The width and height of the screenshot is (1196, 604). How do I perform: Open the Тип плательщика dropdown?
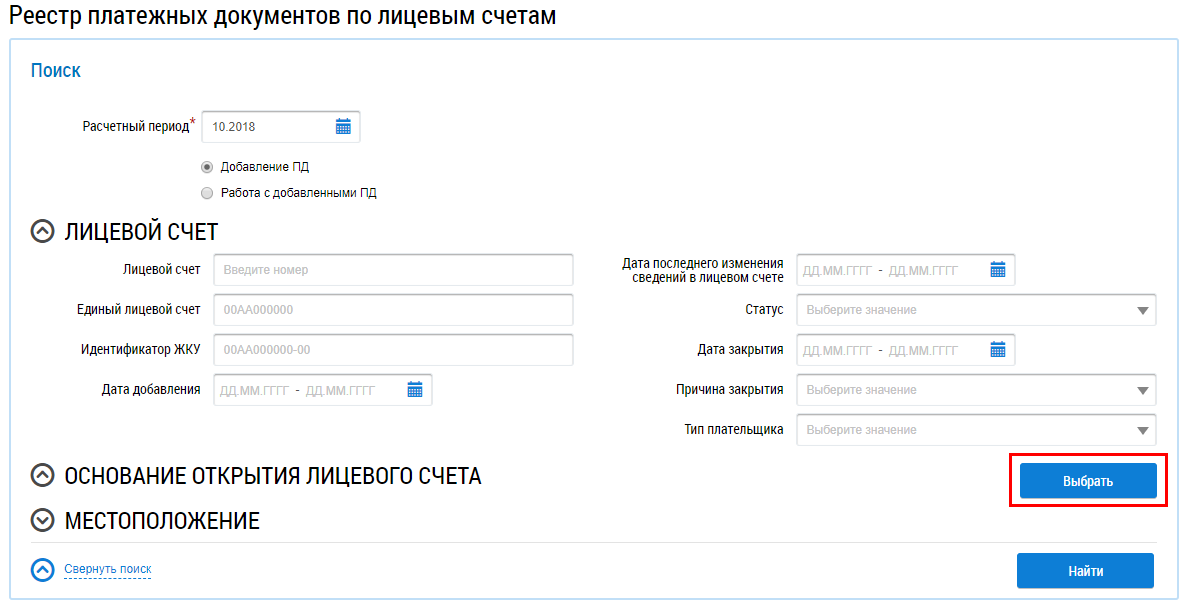(x=975, y=430)
